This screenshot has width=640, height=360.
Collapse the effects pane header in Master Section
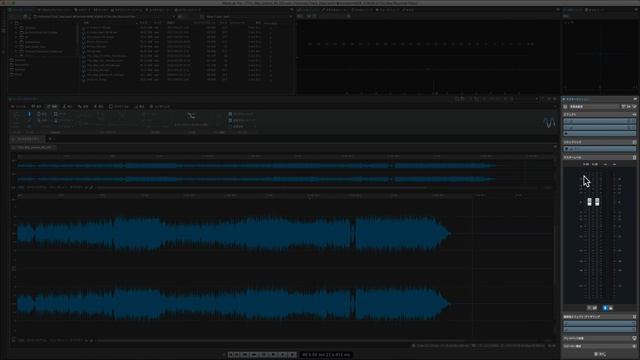(599, 115)
